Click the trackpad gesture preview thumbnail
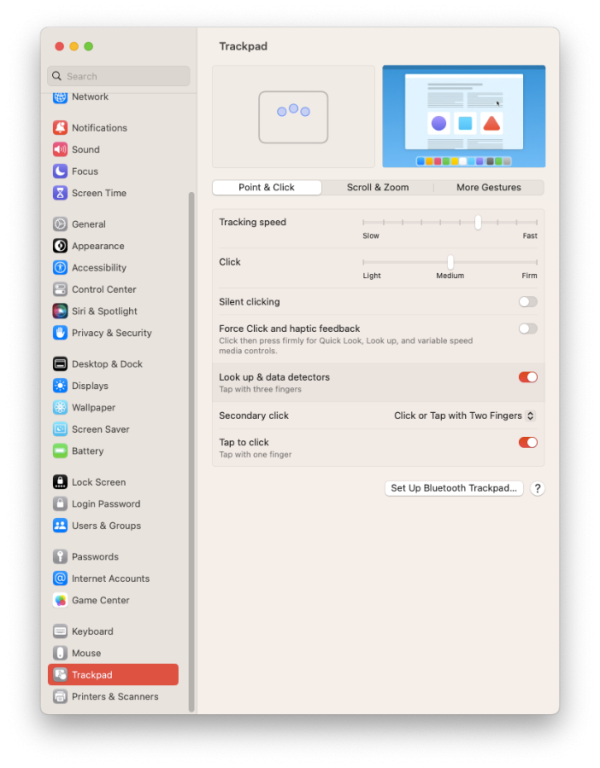The width and height of the screenshot is (600, 768). pos(293,117)
